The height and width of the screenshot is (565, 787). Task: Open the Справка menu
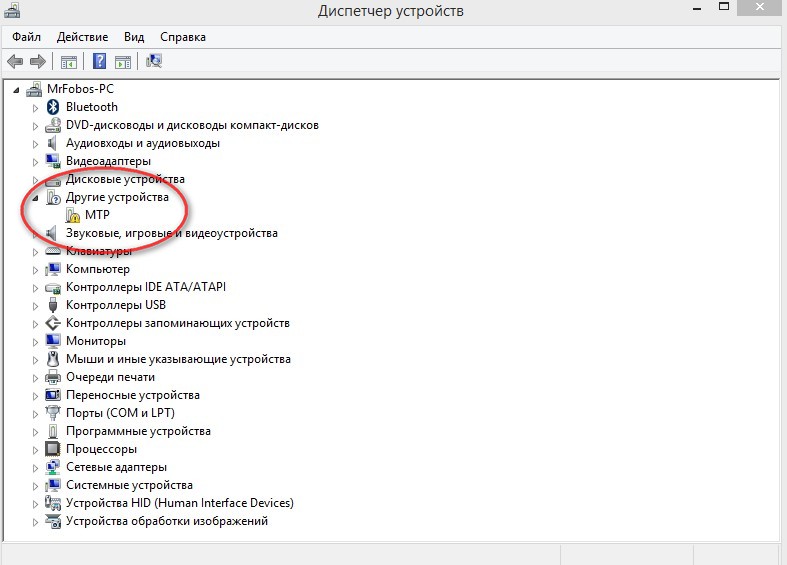(x=183, y=37)
